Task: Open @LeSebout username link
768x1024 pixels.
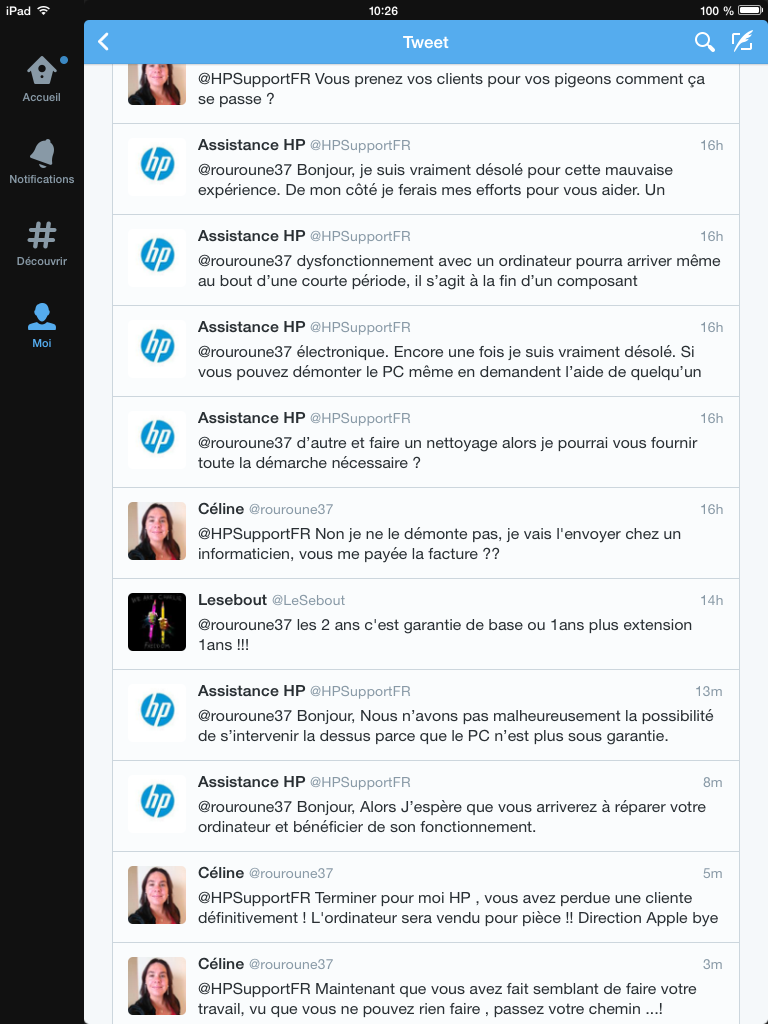Action: pos(308,600)
